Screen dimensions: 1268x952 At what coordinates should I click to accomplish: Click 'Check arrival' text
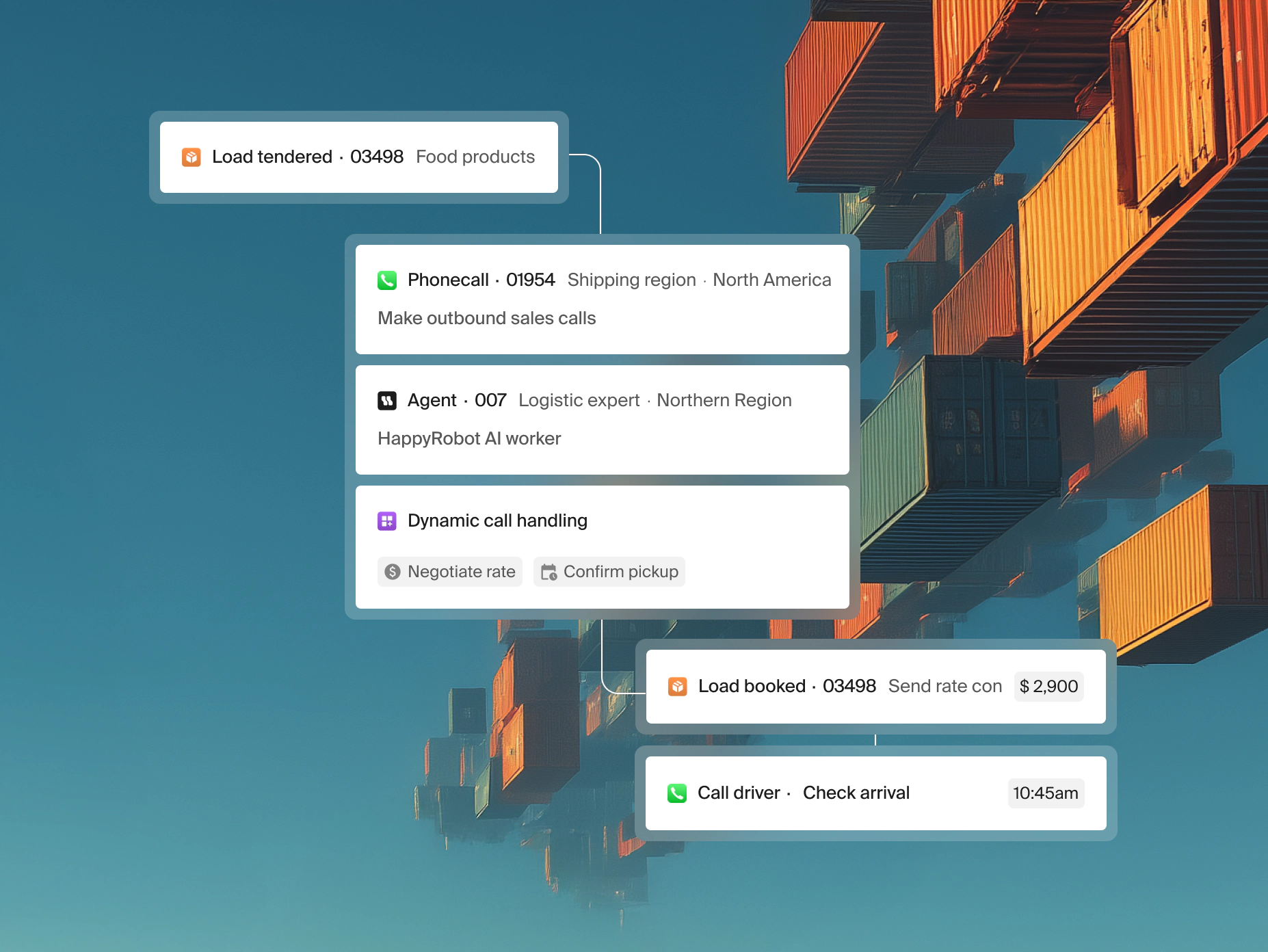point(856,793)
